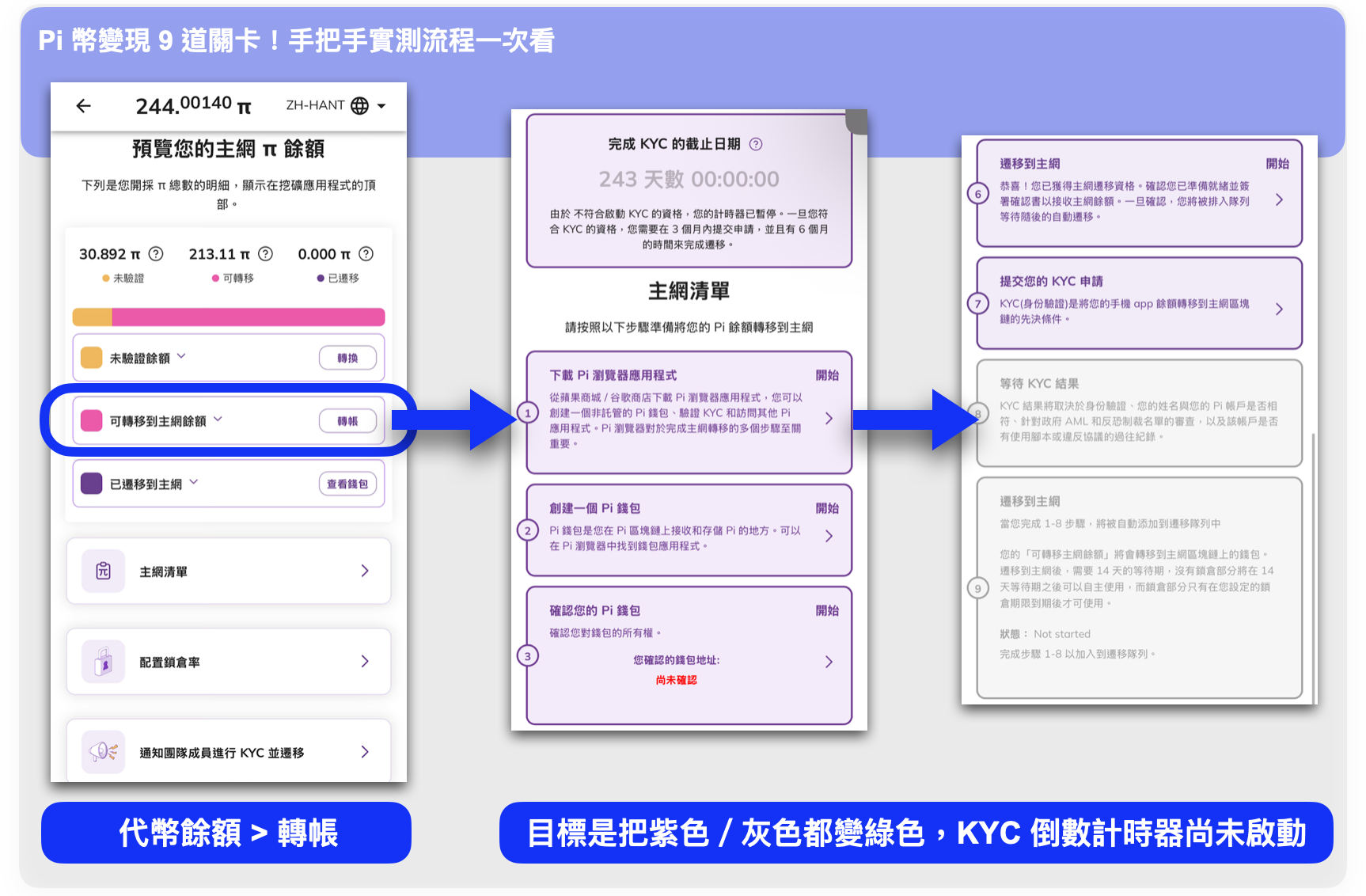1366x896 pixels.
Task: Click the red 尚未確認 wallet status text
Action: [676, 680]
